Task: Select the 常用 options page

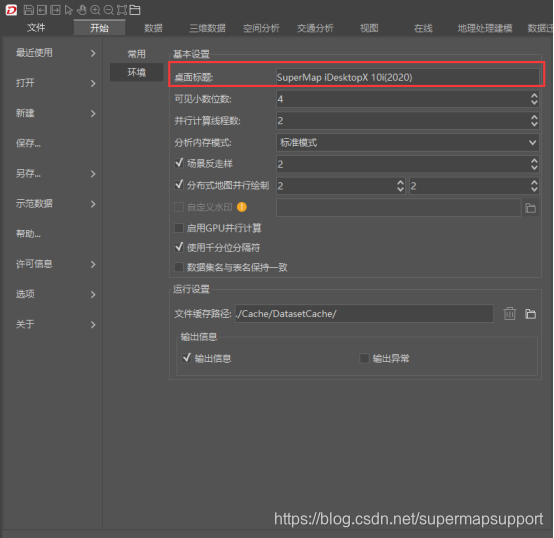Action: coord(136,54)
